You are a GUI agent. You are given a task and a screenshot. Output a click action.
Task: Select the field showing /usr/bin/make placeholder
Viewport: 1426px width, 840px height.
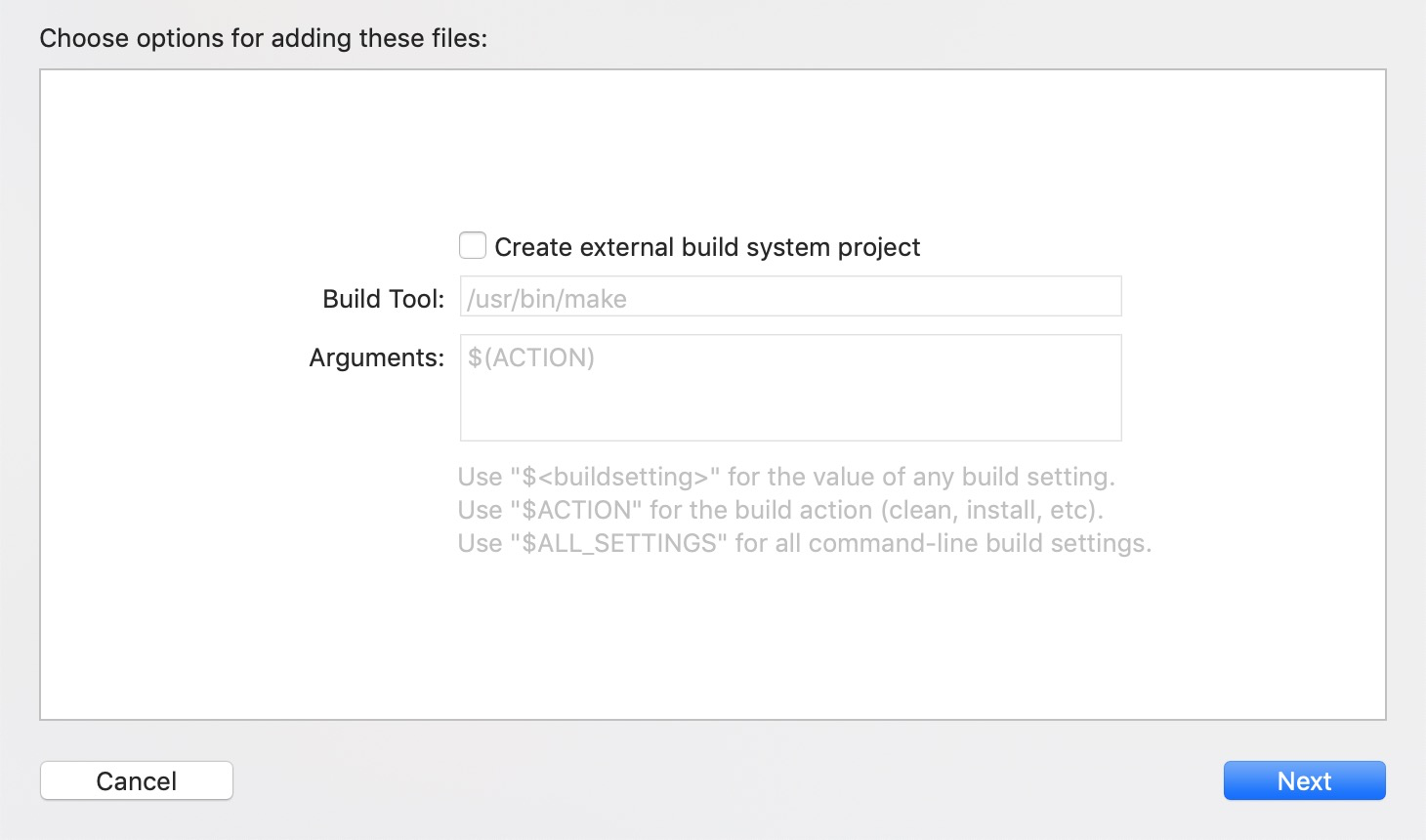coord(790,296)
